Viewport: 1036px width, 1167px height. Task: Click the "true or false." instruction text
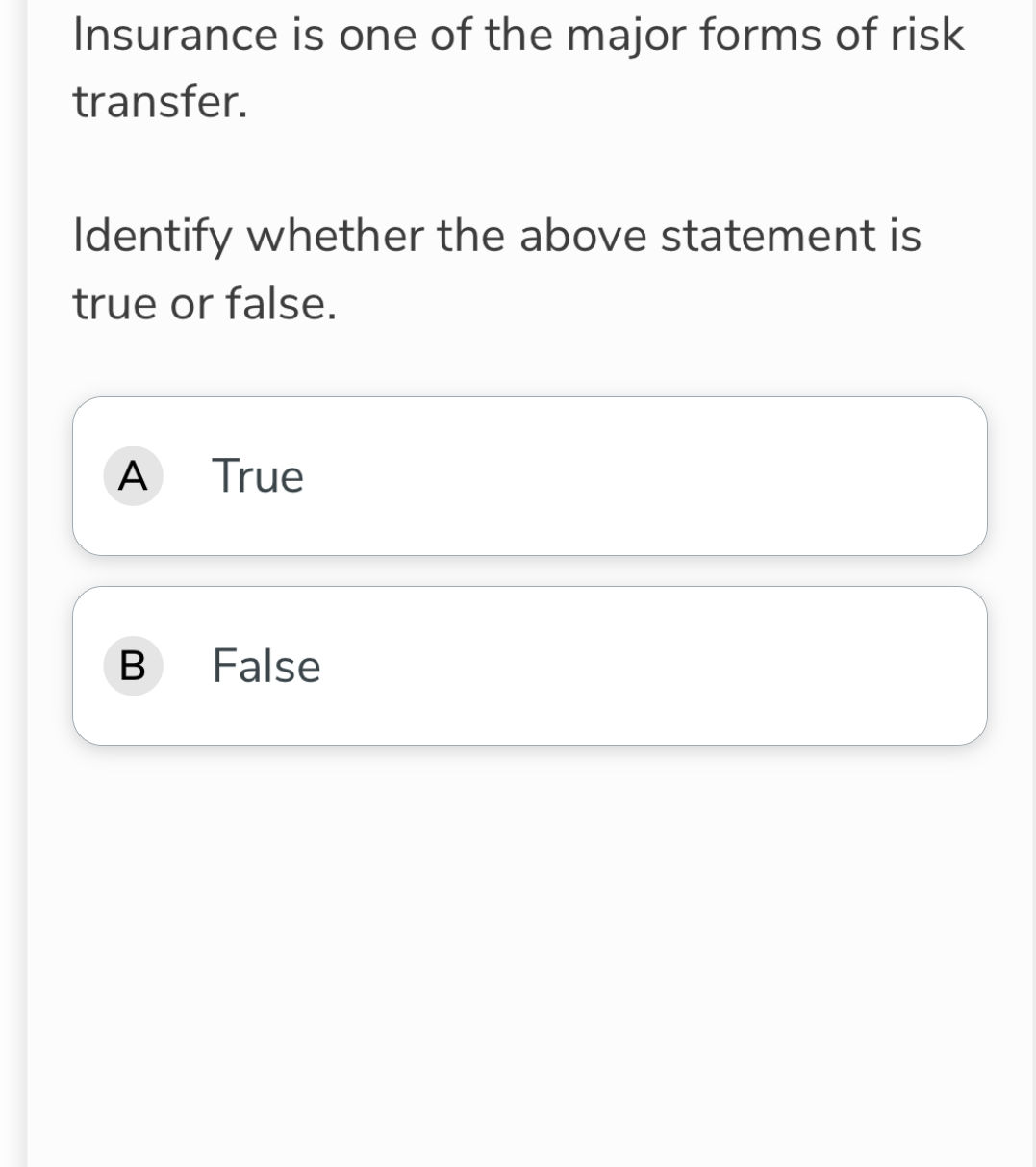(x=205, y=304)
